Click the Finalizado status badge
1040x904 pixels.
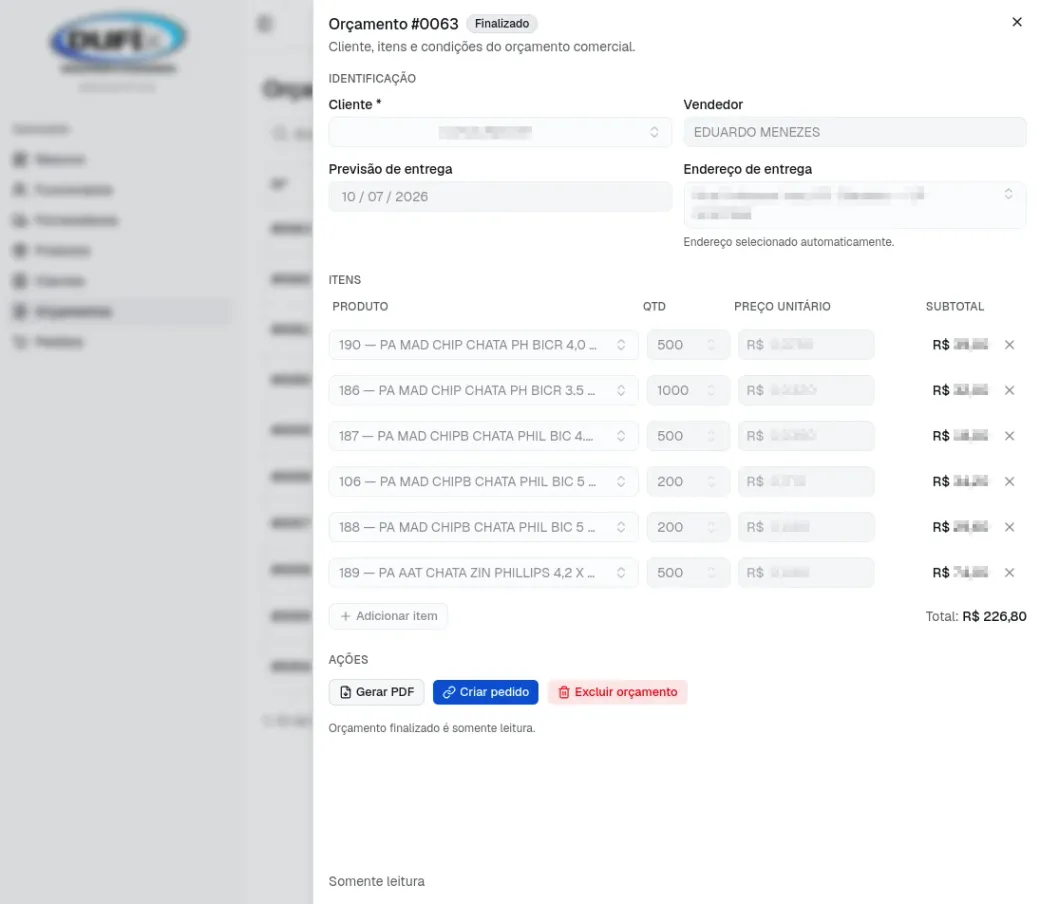(501, 24)
